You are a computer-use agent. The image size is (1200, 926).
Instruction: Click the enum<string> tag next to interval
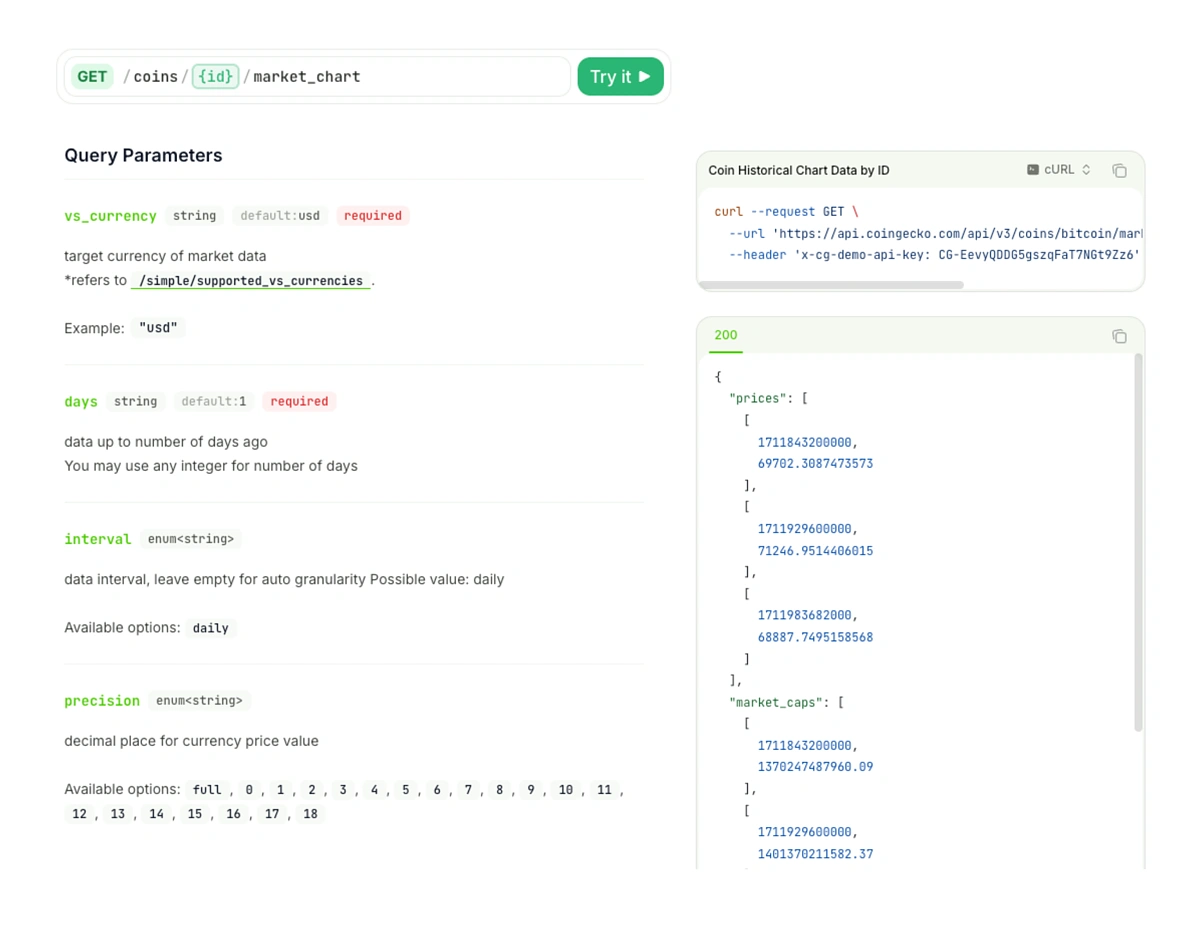[x=191, y=539]
